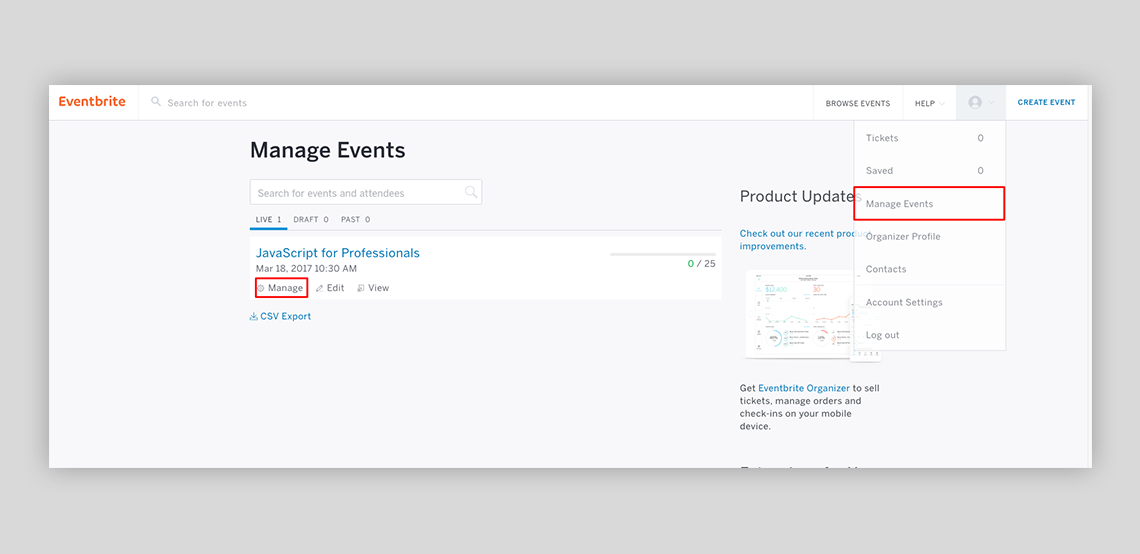Open Browse Events
Image resolution: width=1140 pixels, height=554 pixels.
(857, 103)
